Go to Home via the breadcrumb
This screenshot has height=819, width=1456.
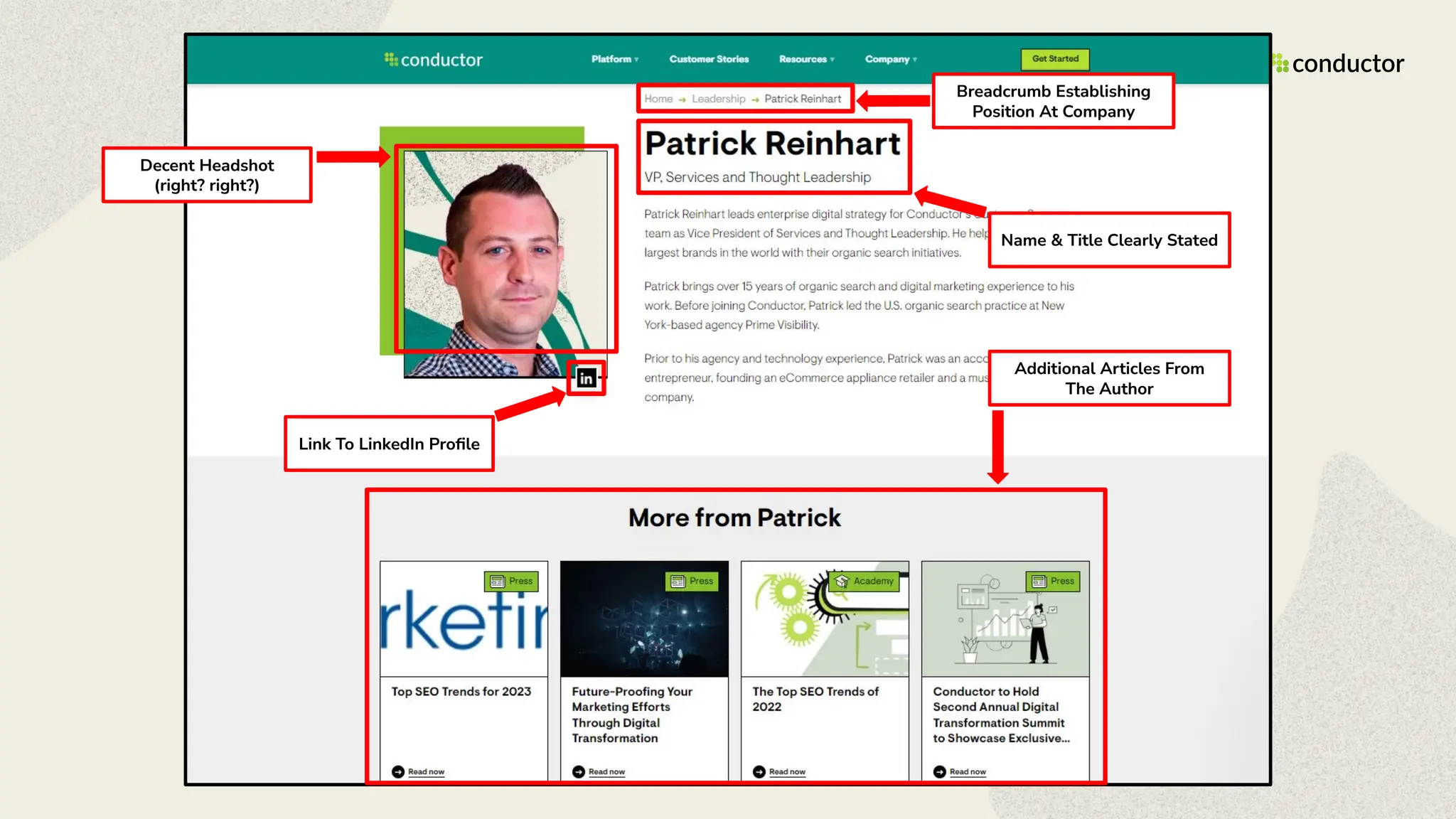(658, 99)
